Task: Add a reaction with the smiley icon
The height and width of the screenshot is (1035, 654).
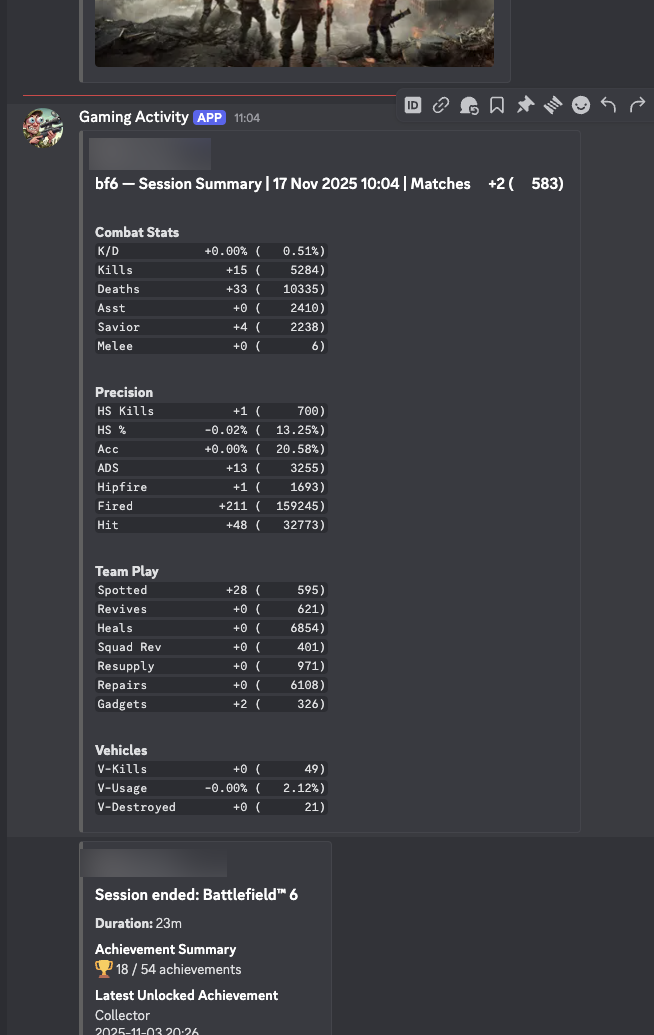Action: tap(581, 105)
